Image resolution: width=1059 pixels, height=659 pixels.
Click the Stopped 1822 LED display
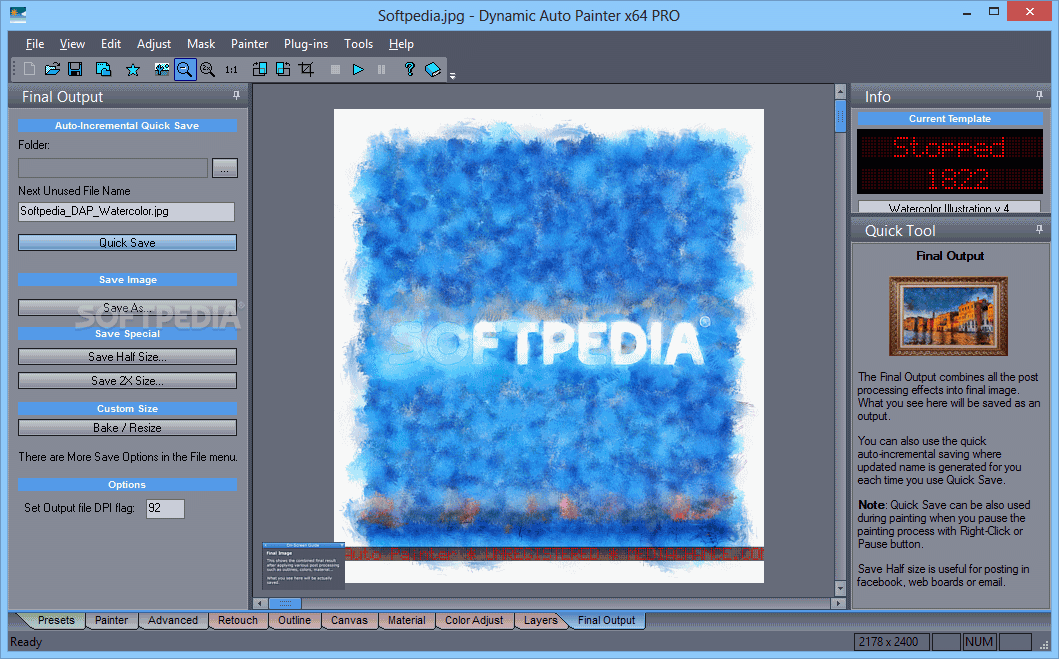pyautogui.click(x=950, y=162)
